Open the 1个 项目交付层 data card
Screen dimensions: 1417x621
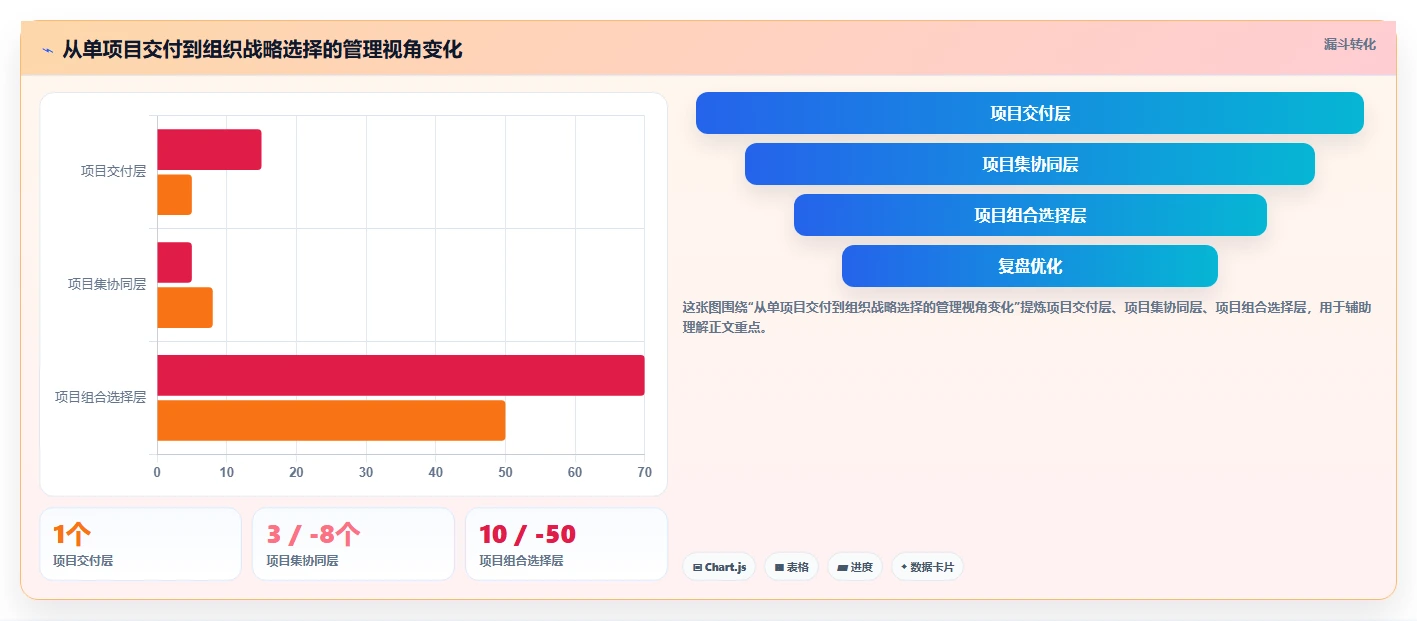(140, 544)
